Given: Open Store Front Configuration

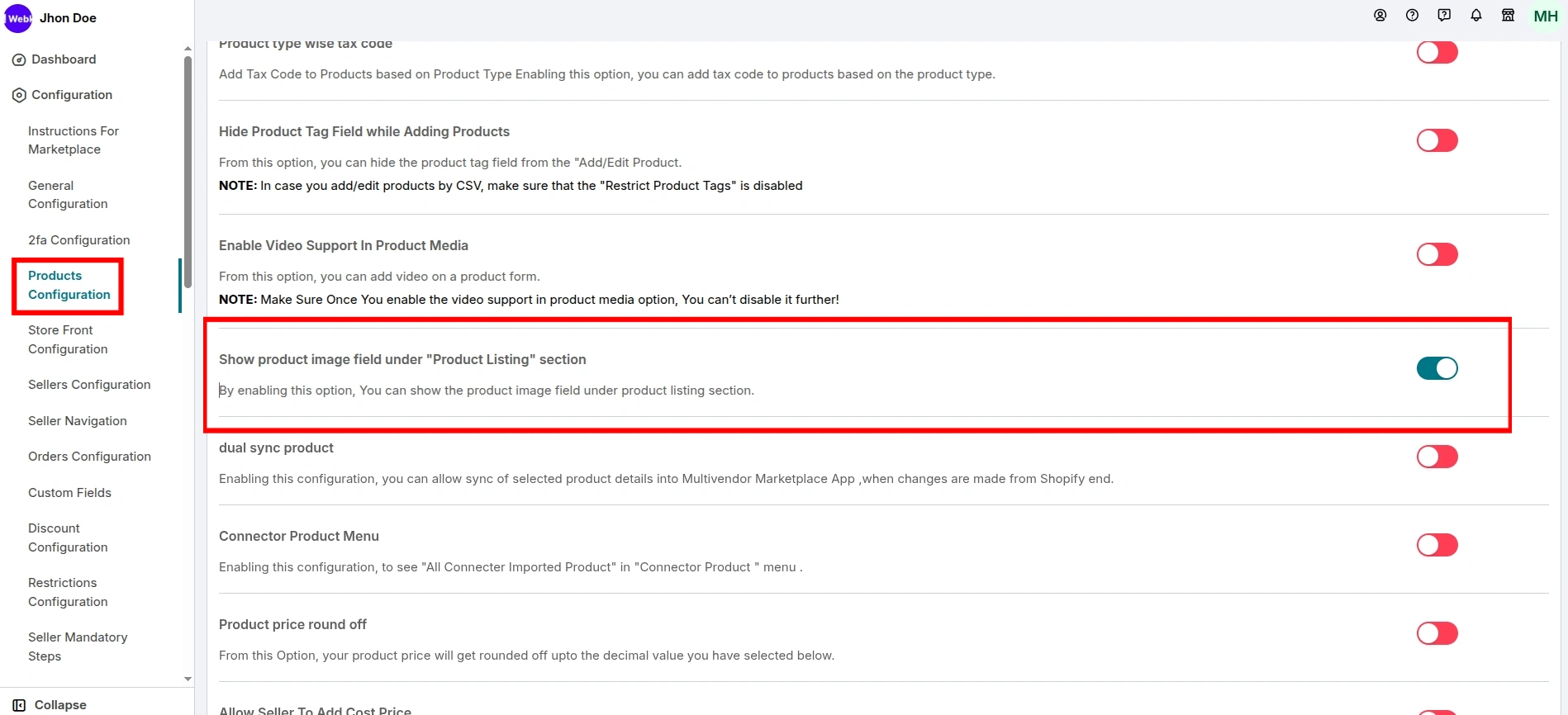Looking at the screenshot, I should (x=68, y=339).
